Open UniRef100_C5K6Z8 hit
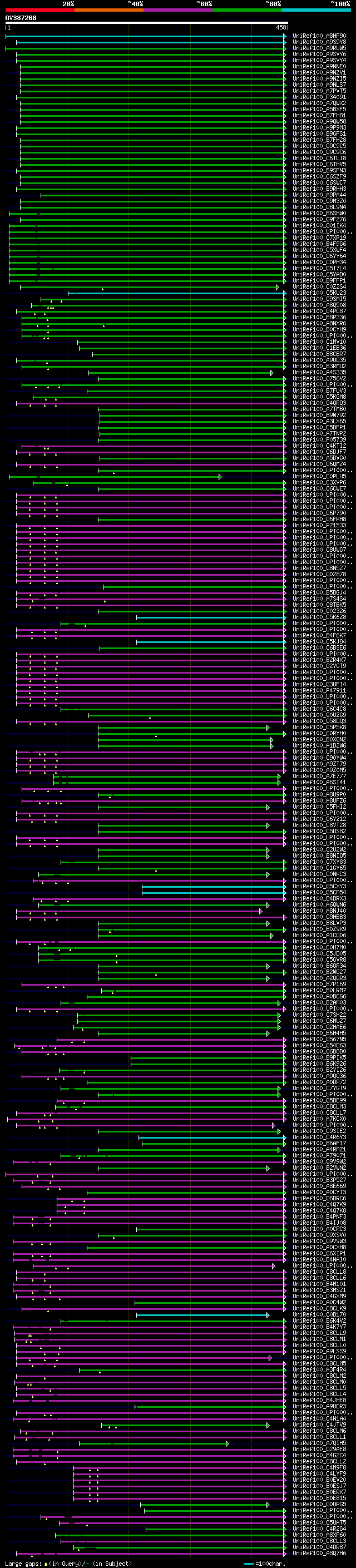The height and width of the screenshot is (1568, 356). point(319,617)
